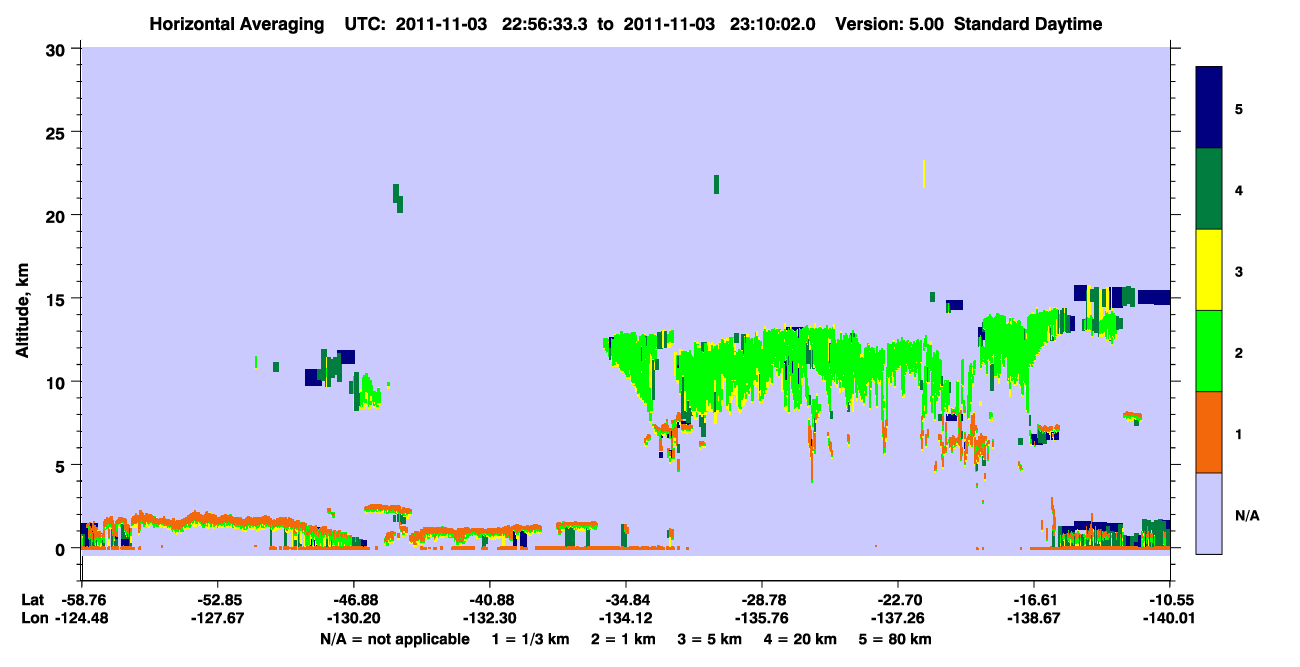The width and height of the screenshot is (1300, 667).
Task: Click the latitude value -40.88
Action: tap(490, 600)
